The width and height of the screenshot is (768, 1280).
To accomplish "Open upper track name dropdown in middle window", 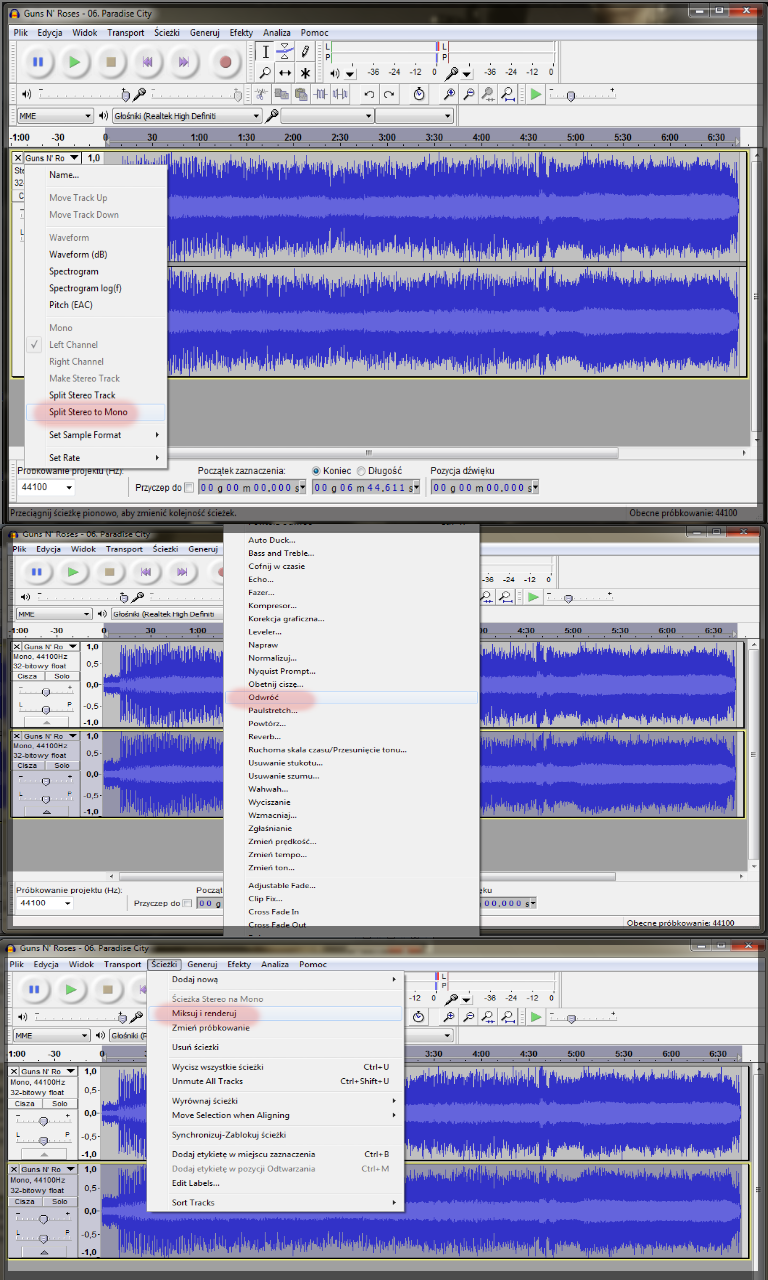I will (51, 647).
